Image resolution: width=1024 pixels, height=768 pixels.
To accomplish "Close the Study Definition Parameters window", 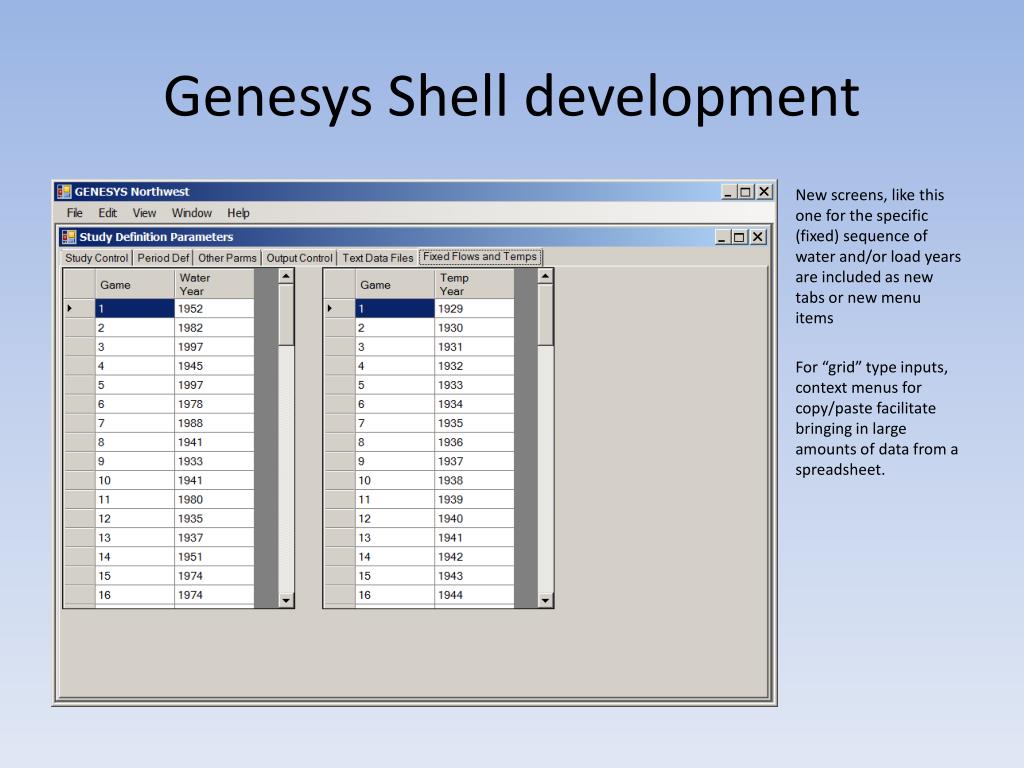I will point(758,237).
